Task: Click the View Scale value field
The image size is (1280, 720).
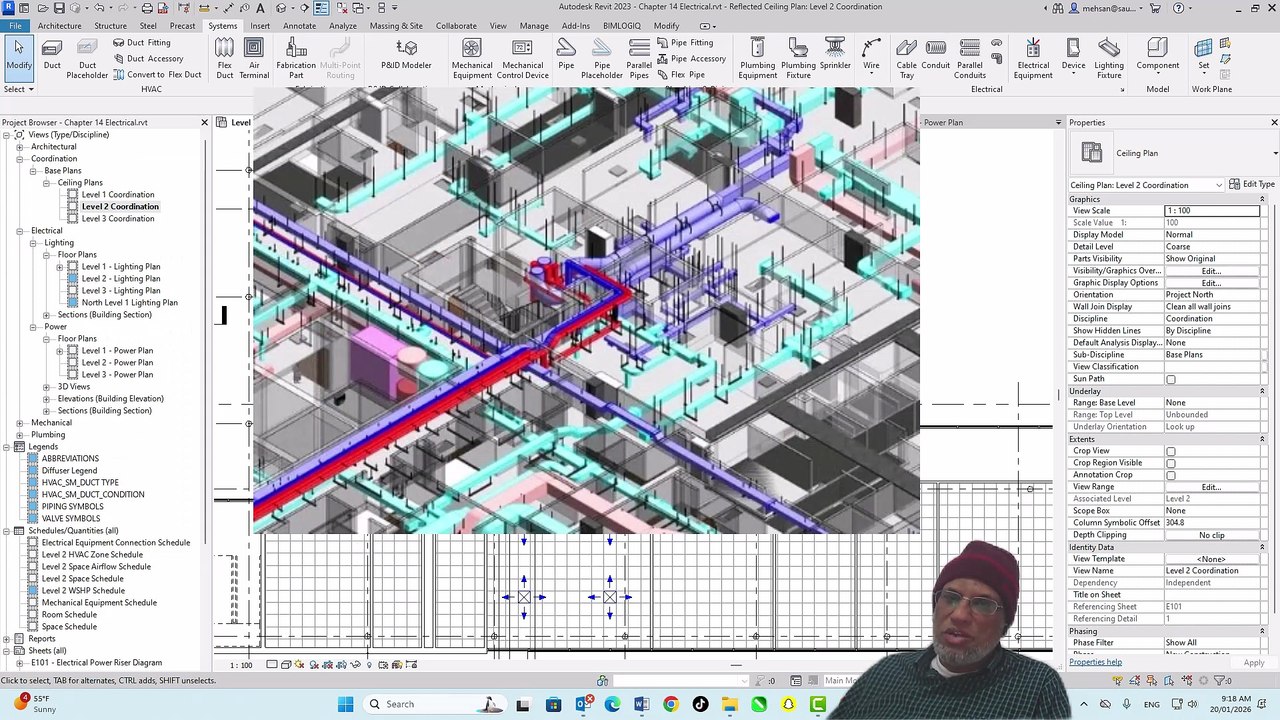Action: pyautogui.click(x=1211, y=211)
